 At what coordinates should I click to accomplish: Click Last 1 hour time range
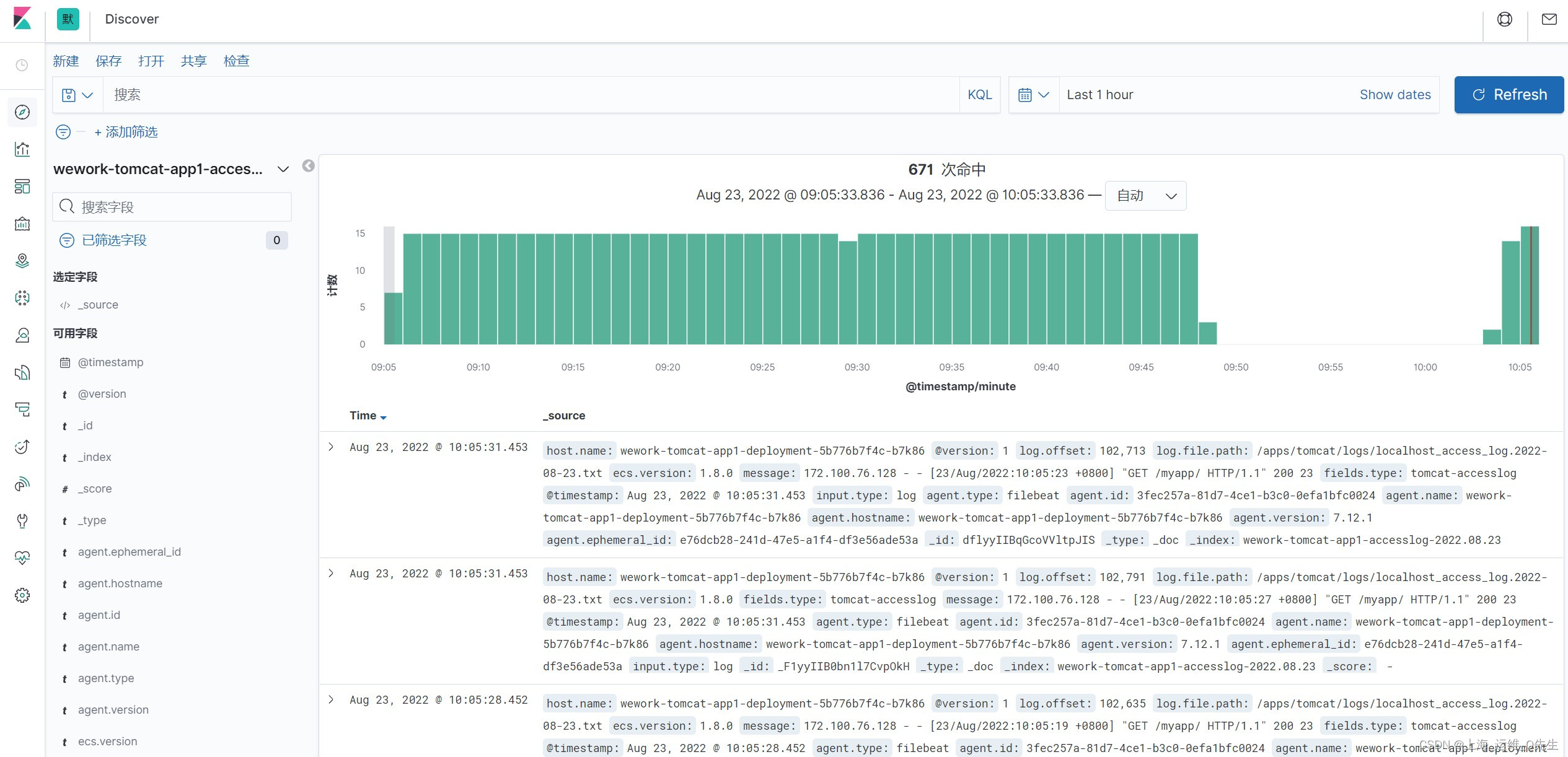(1100, 95)
